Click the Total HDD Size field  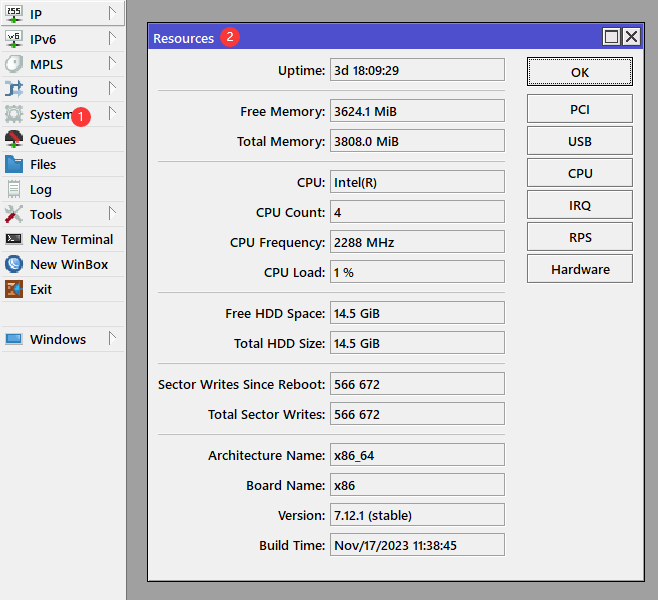coord(417,343)
